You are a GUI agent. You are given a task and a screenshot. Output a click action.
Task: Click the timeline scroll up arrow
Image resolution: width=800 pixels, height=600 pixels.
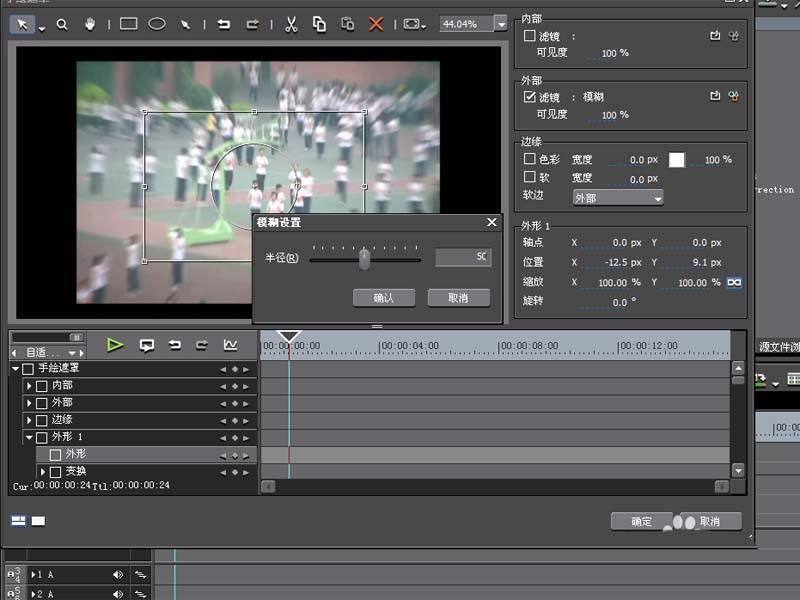click(738, 367)
